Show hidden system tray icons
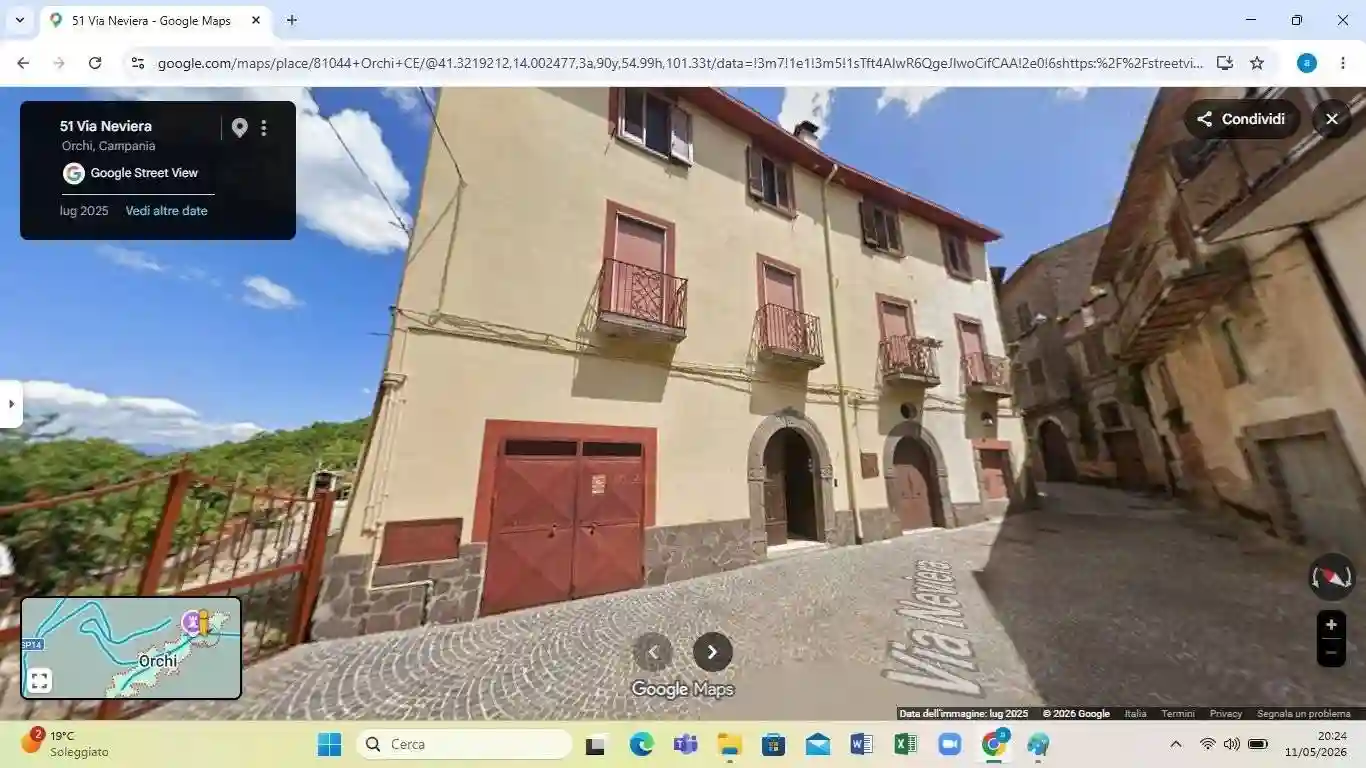Image resolution: width=1366 pixels, height=768 pixels. [x=1176, y=745]
